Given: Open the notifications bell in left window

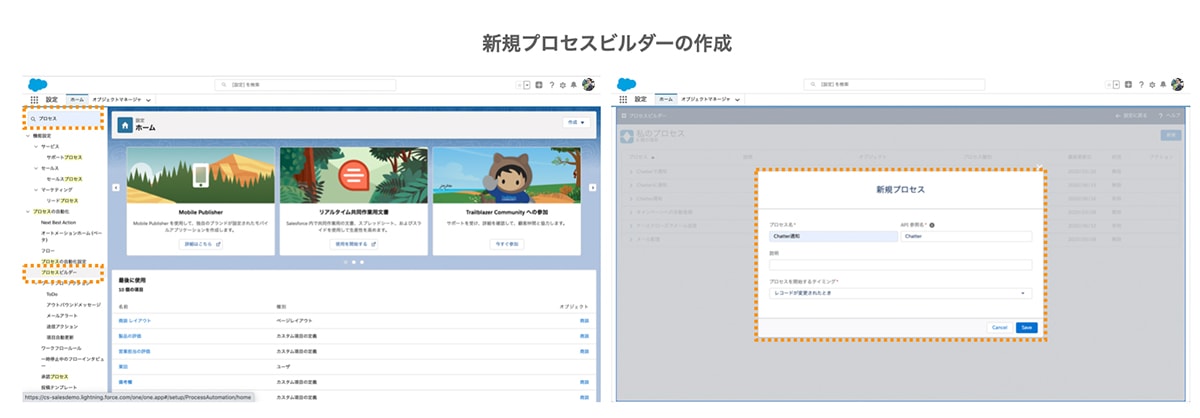Looking at the screenshot, I should 573,85.
